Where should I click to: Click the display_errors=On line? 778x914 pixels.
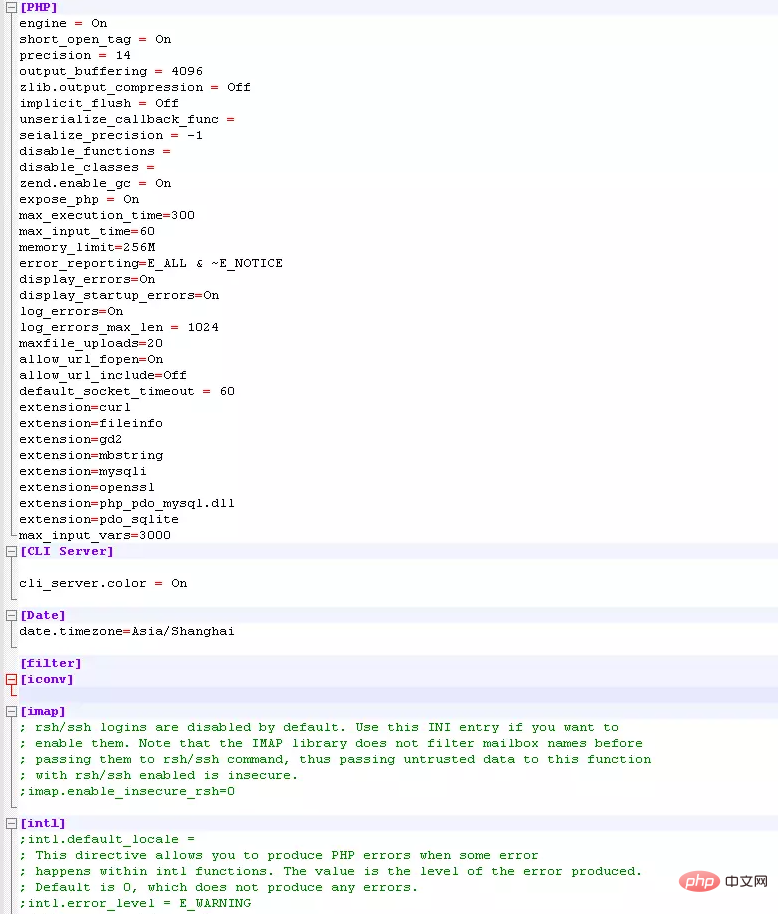point(87,279)
